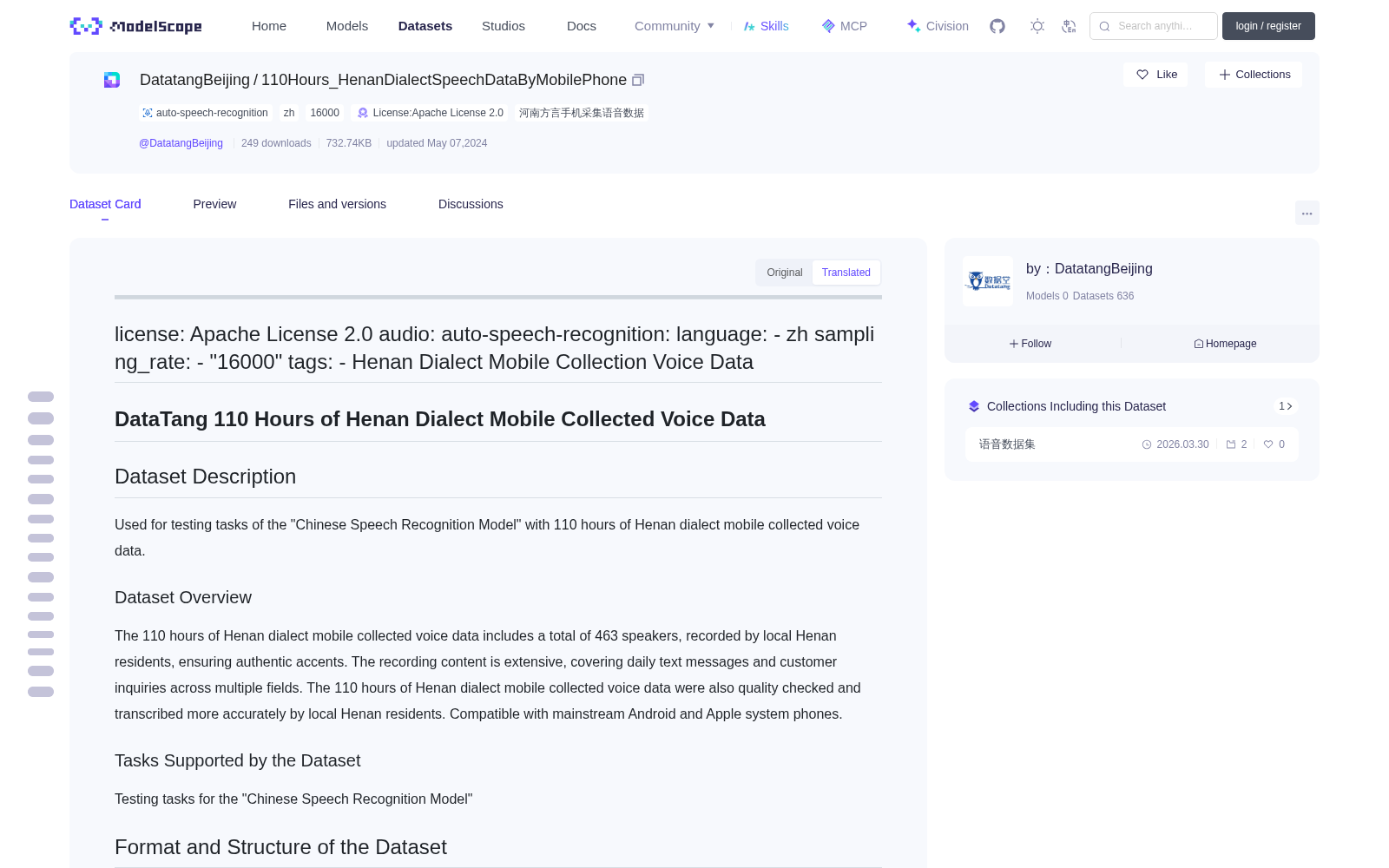The width and height of the screenshot is (1389, 868).
Task: Click the heart icon on the Like button
Action: coord(1142,75)
